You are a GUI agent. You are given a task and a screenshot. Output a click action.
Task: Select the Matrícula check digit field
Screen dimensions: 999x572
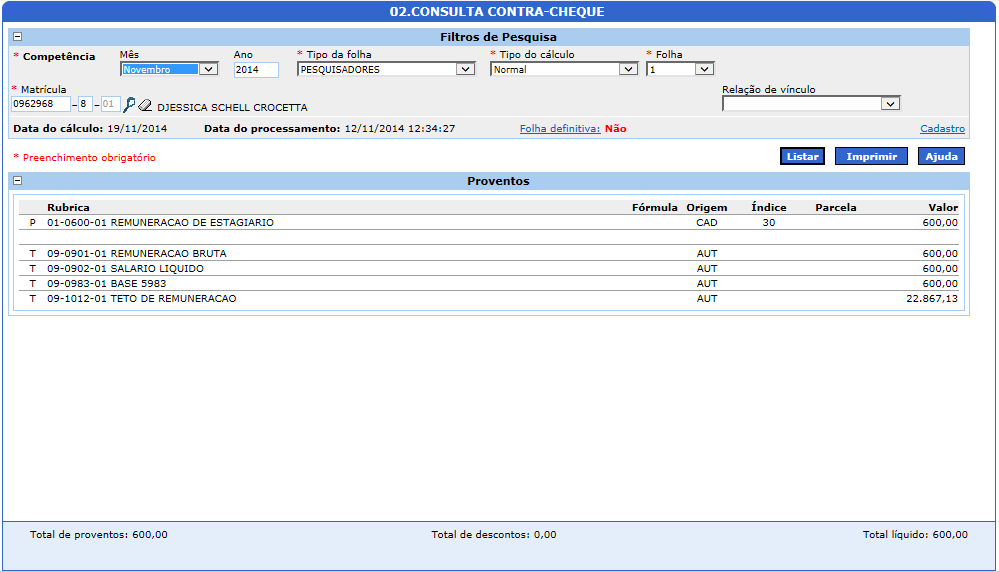(x=85, y=104)
